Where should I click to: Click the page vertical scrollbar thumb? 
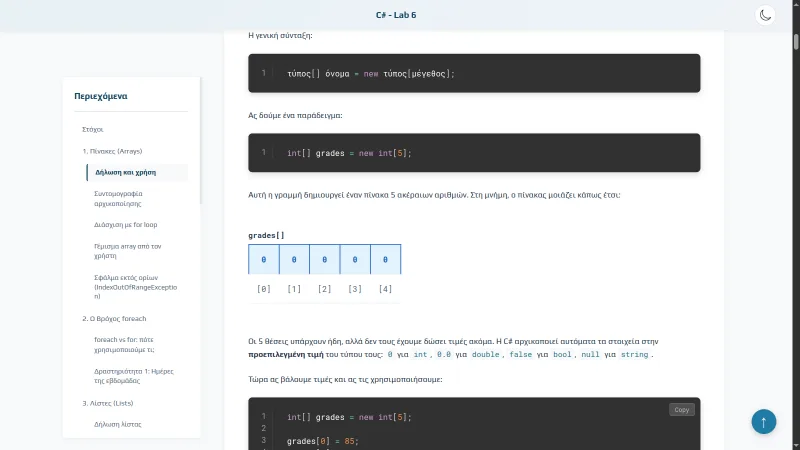(x=796, y=41)
